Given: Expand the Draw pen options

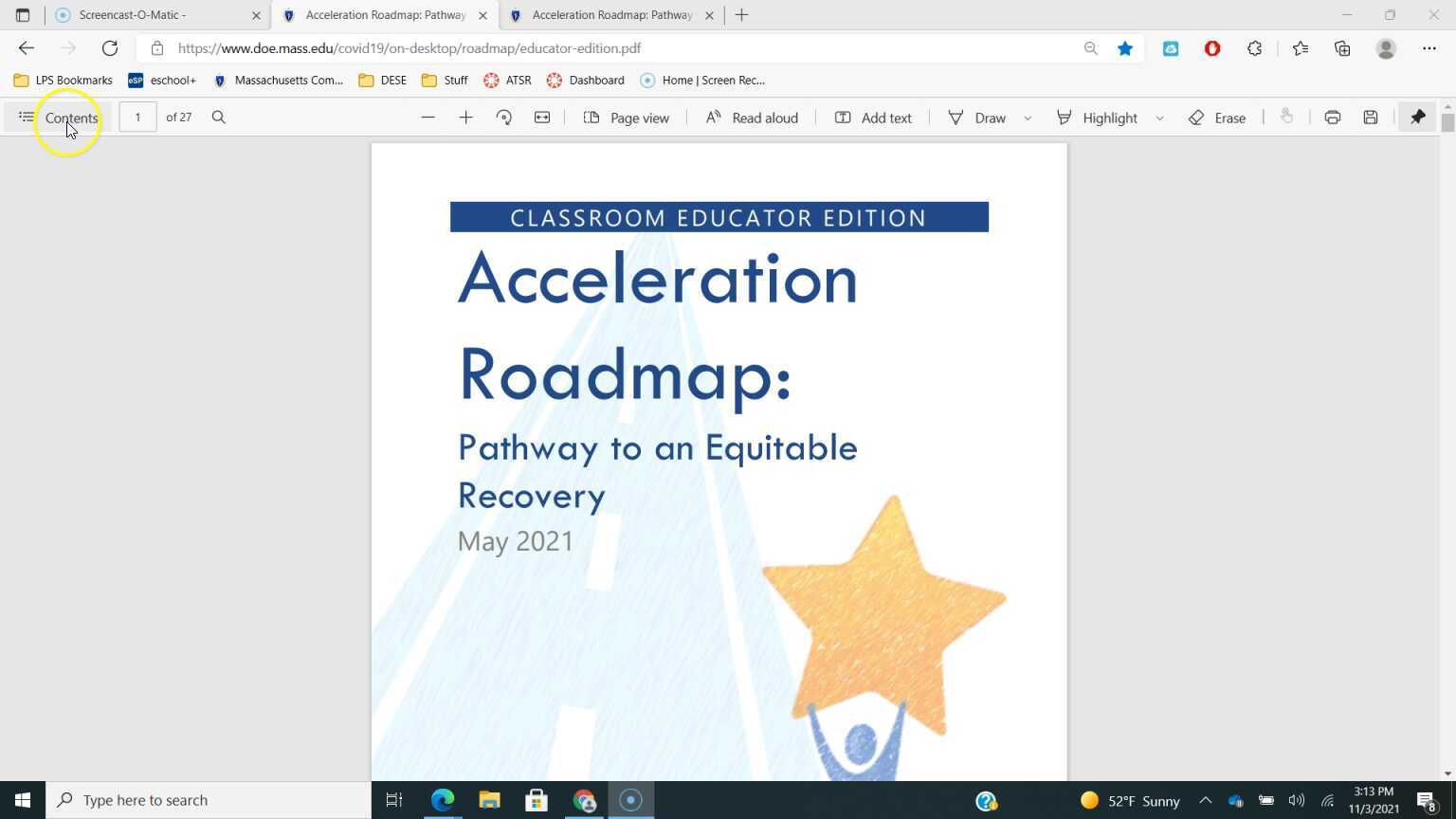Looking at the screenshot, I should (1027, 118).
